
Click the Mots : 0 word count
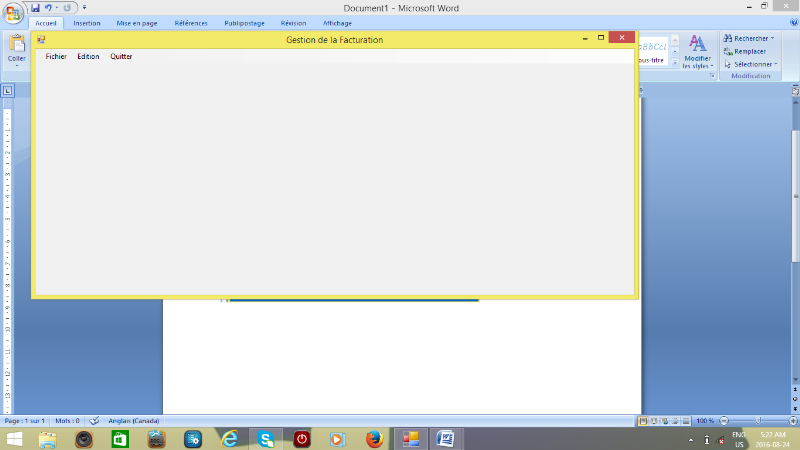67,421
